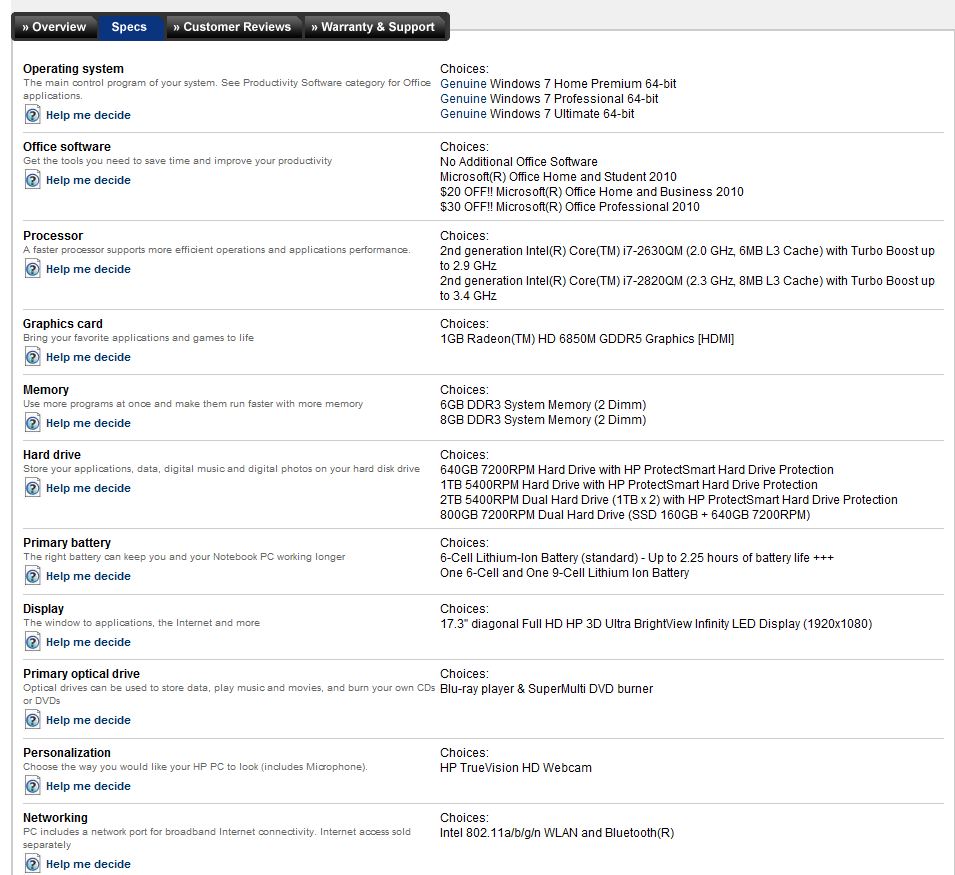Click Genuine Windows 7 Professional 64-bit
Image resolution: width=955 pixels, height=875 pixels.
(x=549, y=99)
